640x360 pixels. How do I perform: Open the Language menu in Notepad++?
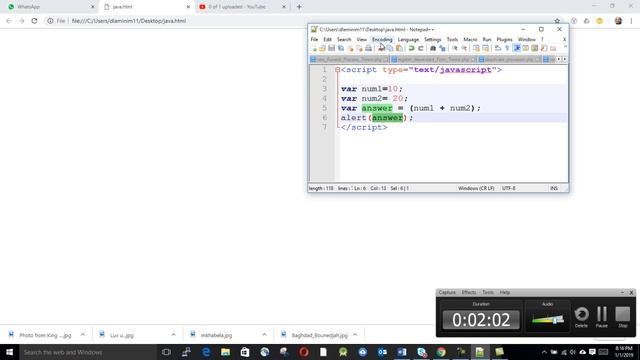pos(408,39)
